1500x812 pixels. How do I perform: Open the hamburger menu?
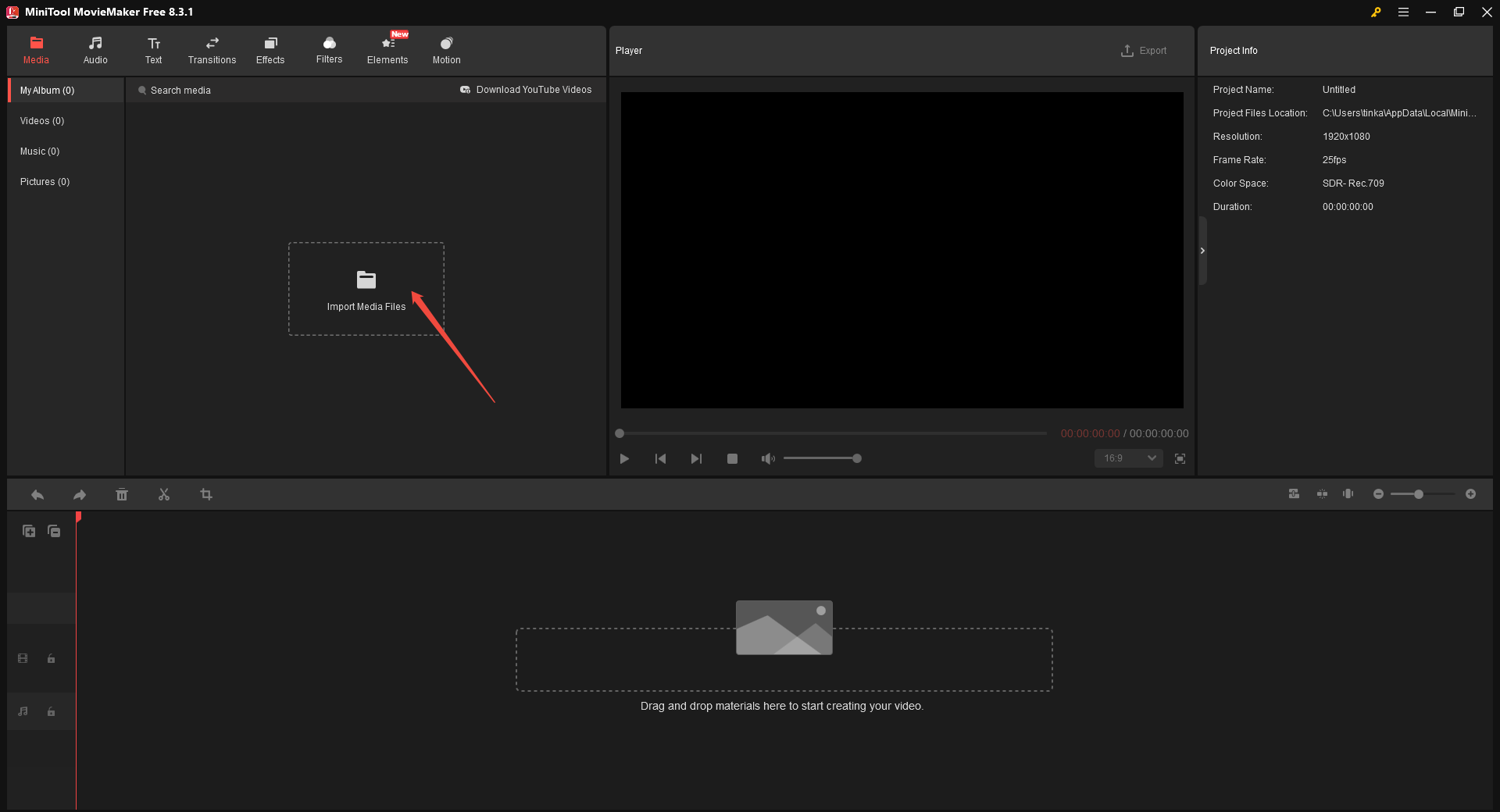click(x=1403, y=12)
